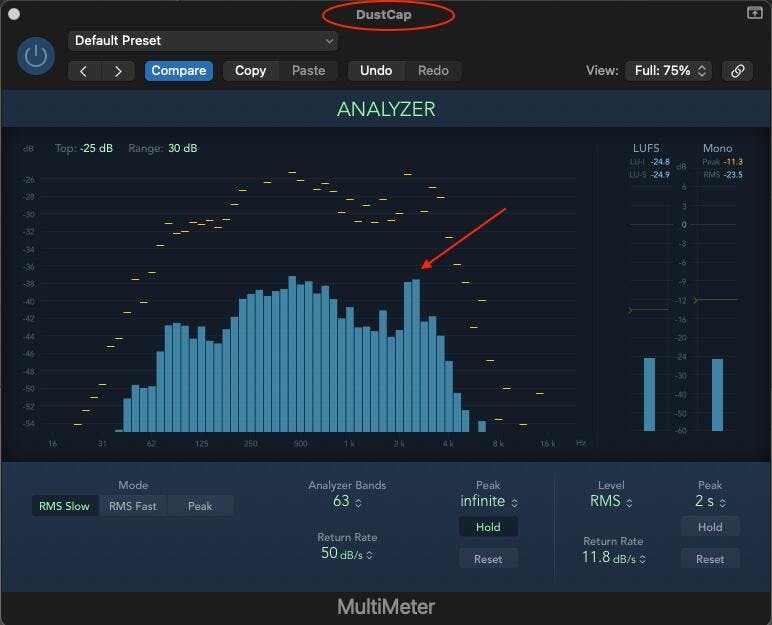
Task: Open the Default Preset dropdown
Action: point(203,40)
